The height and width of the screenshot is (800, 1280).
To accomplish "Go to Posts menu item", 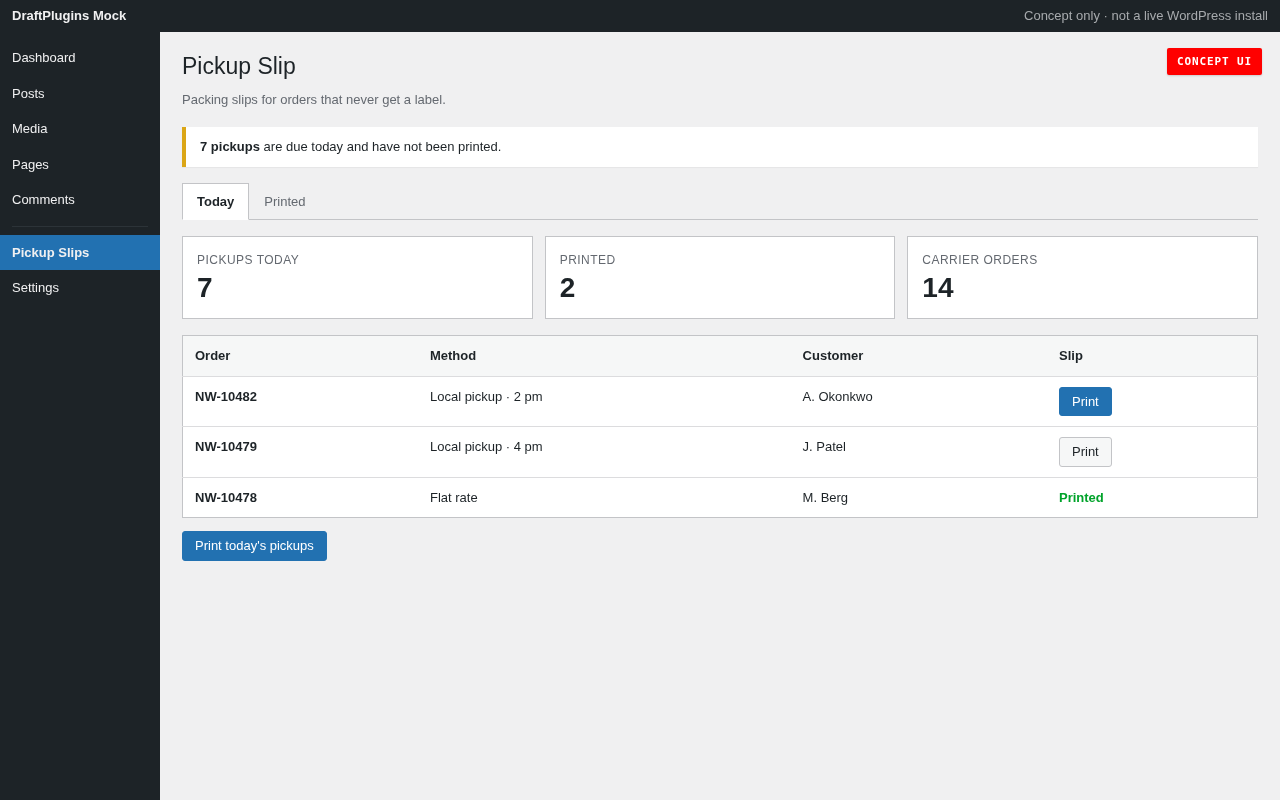I will 80,94.
